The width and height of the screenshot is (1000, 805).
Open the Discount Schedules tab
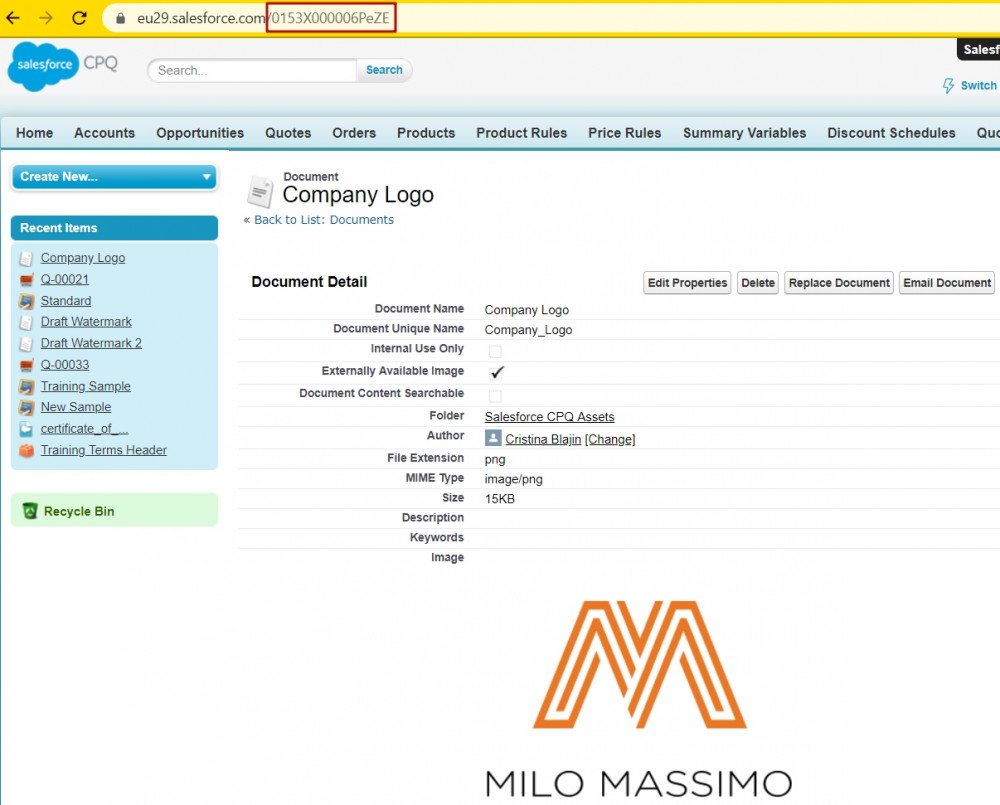pos(892,133)
